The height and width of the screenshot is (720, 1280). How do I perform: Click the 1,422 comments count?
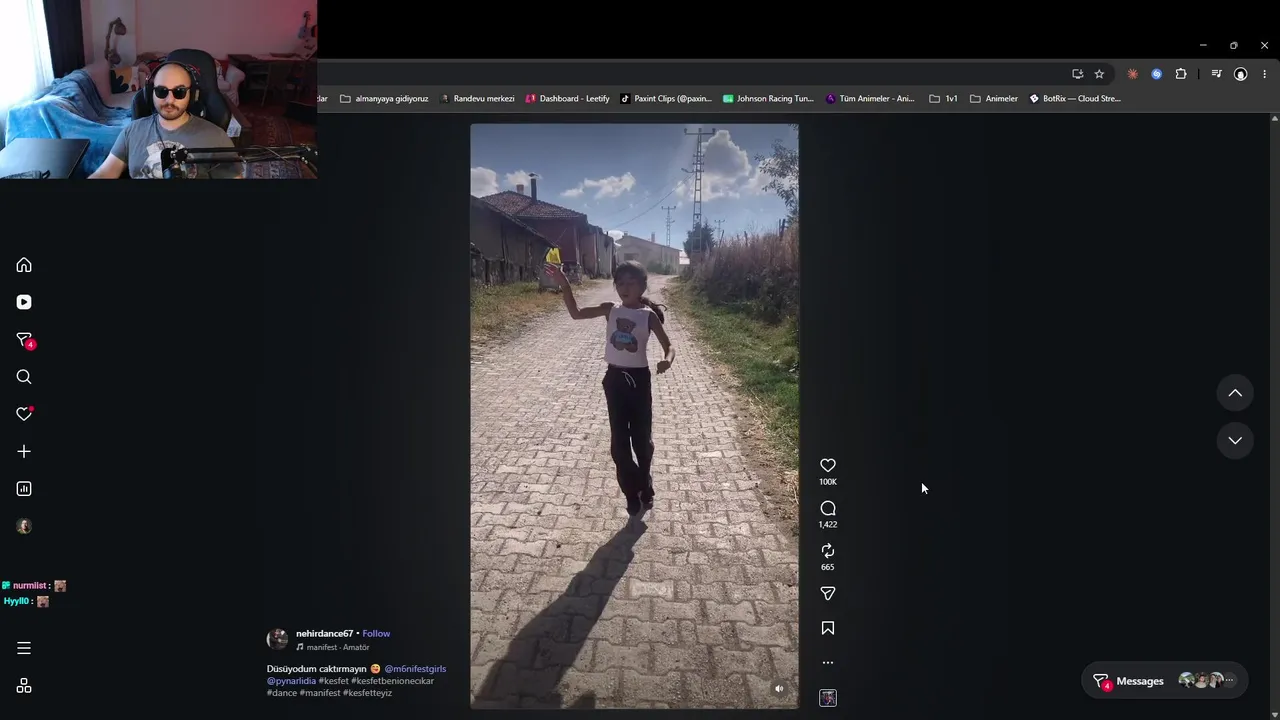(x=828, y=524)
